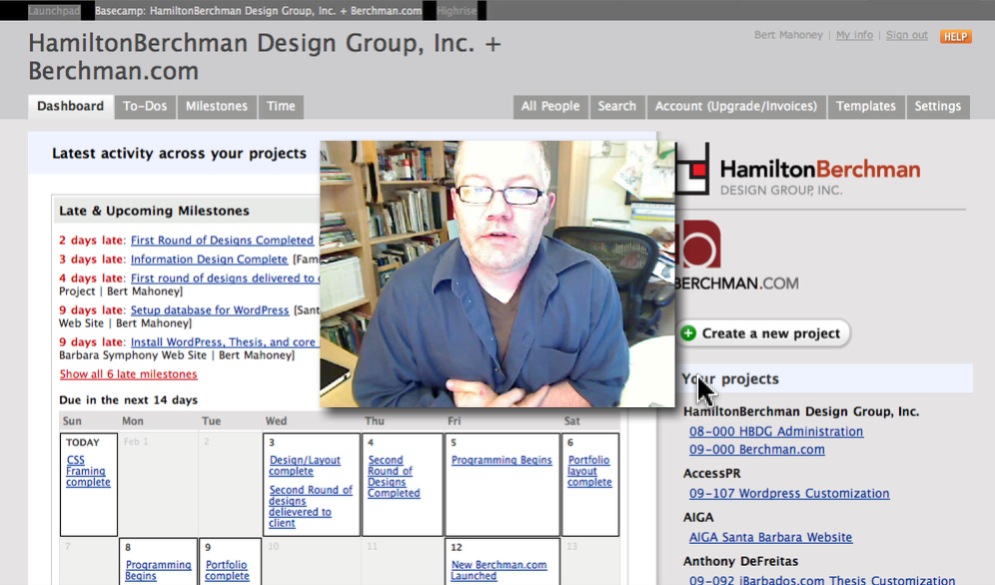Click the Bert Mahoney user name
Viewport: 995px width, 585px height.
(788, 35)
